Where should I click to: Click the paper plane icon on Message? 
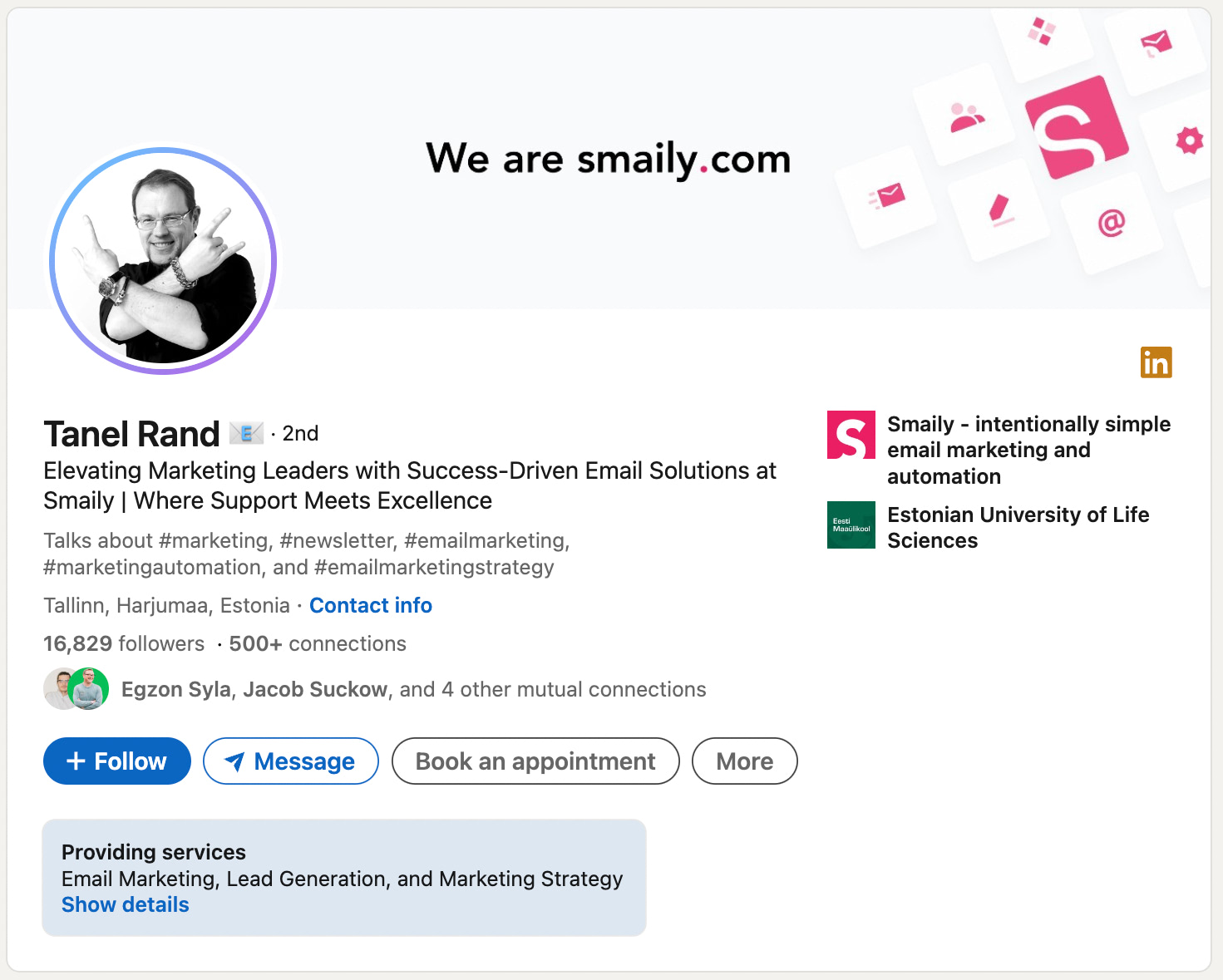[x=235, y=761]
